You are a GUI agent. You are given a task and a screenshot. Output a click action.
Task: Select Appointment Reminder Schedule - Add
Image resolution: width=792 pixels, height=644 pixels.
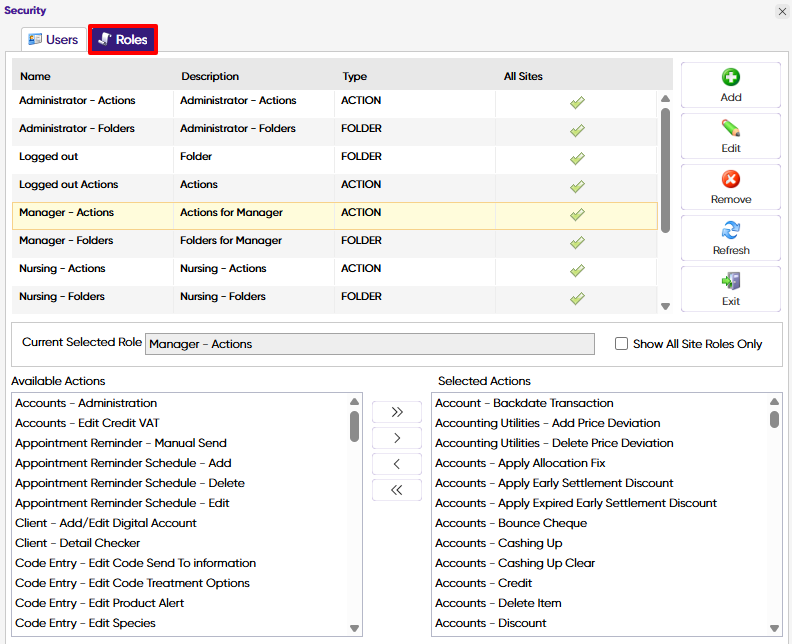pos(123,463)
